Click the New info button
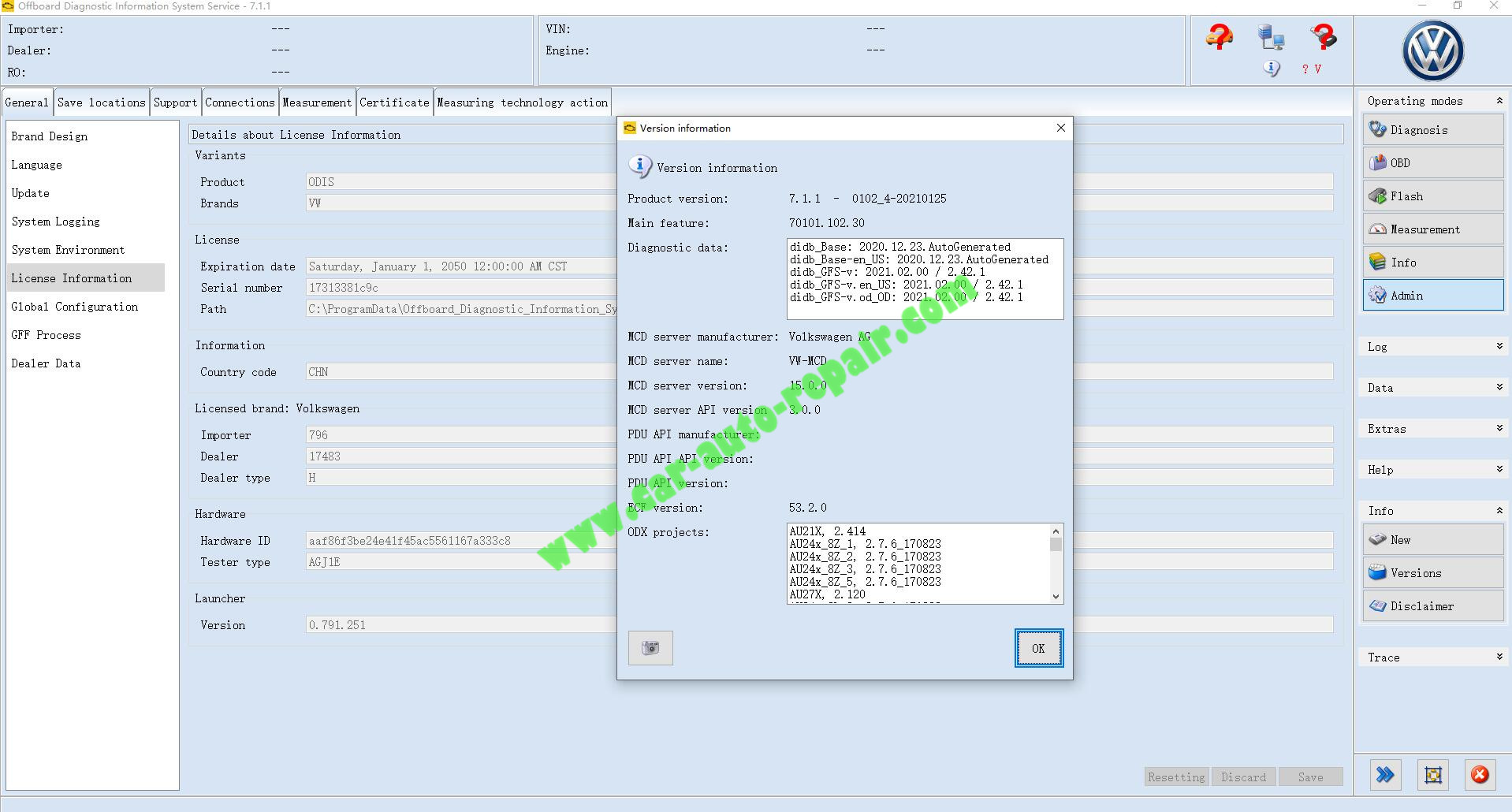The width and height of the screenshot is (1512, 812). pyautogui.click(x=1432, y=540)
